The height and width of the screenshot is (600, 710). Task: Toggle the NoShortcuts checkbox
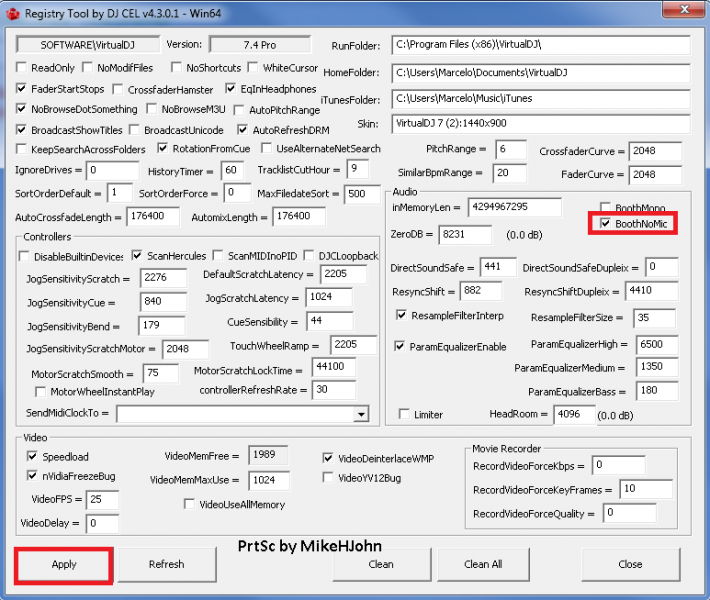click(176, 67)
